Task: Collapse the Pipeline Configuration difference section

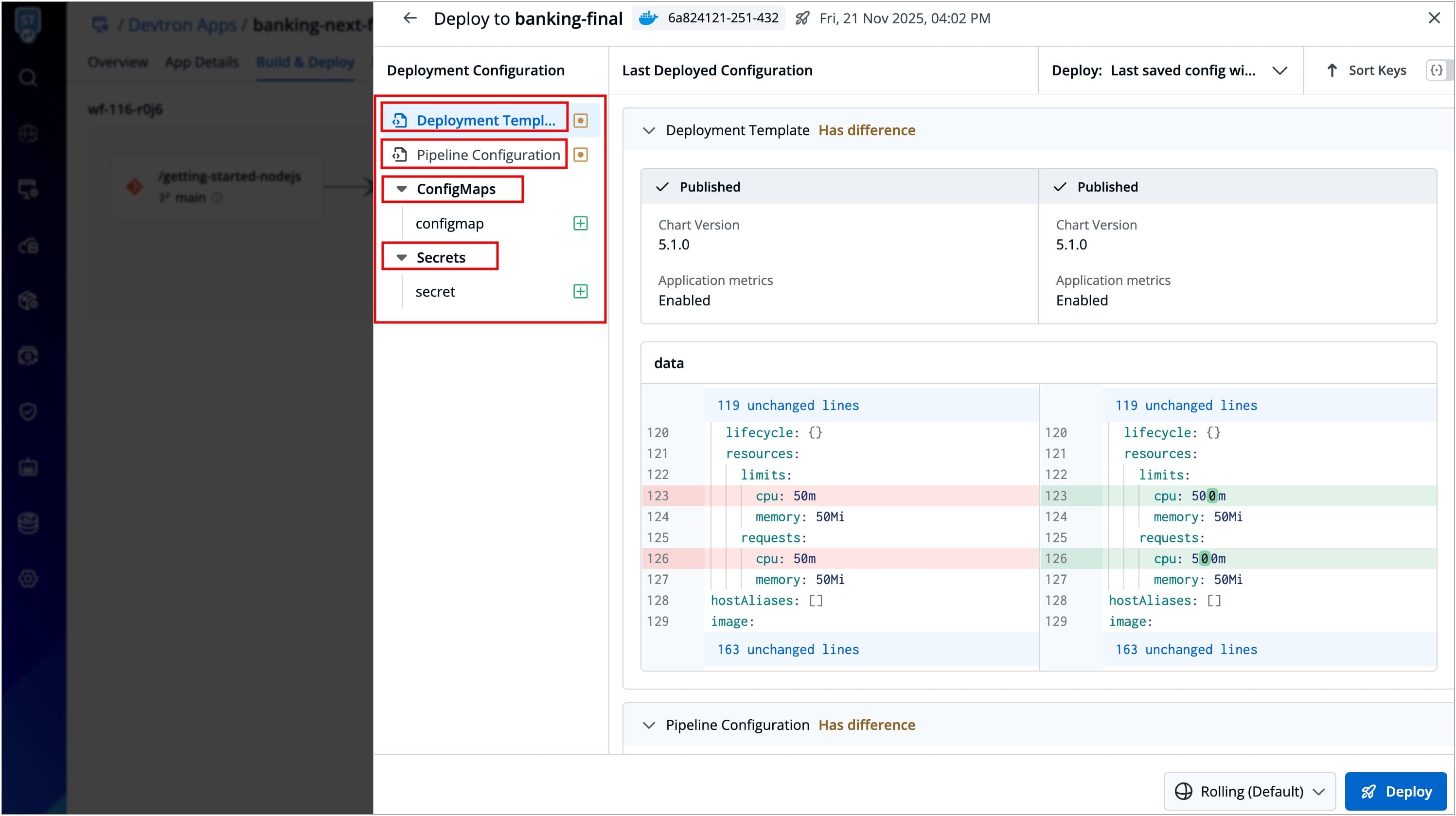Action: [649, 725]
